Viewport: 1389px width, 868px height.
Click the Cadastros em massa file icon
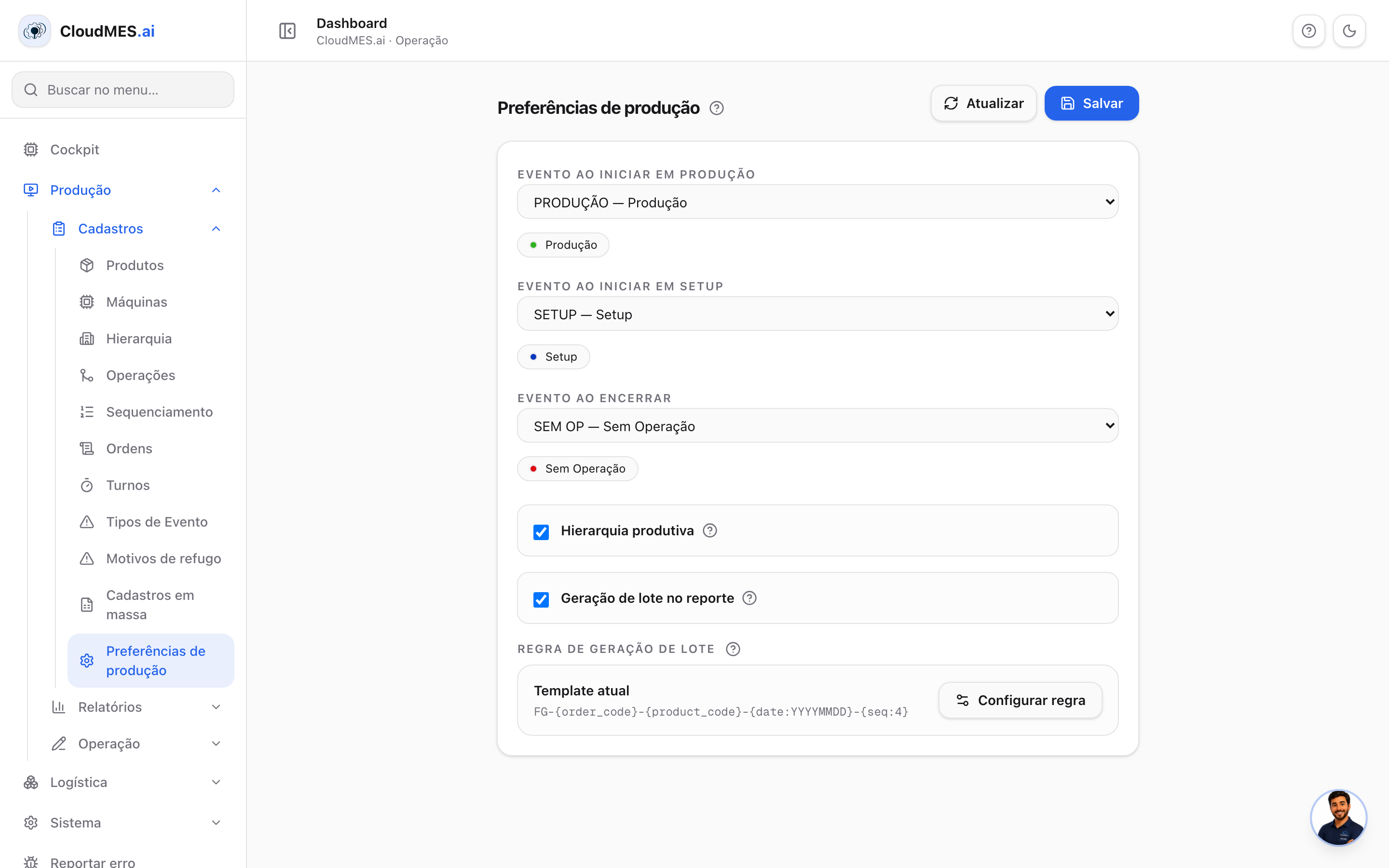pyautogui.click(x=87, y=605)
